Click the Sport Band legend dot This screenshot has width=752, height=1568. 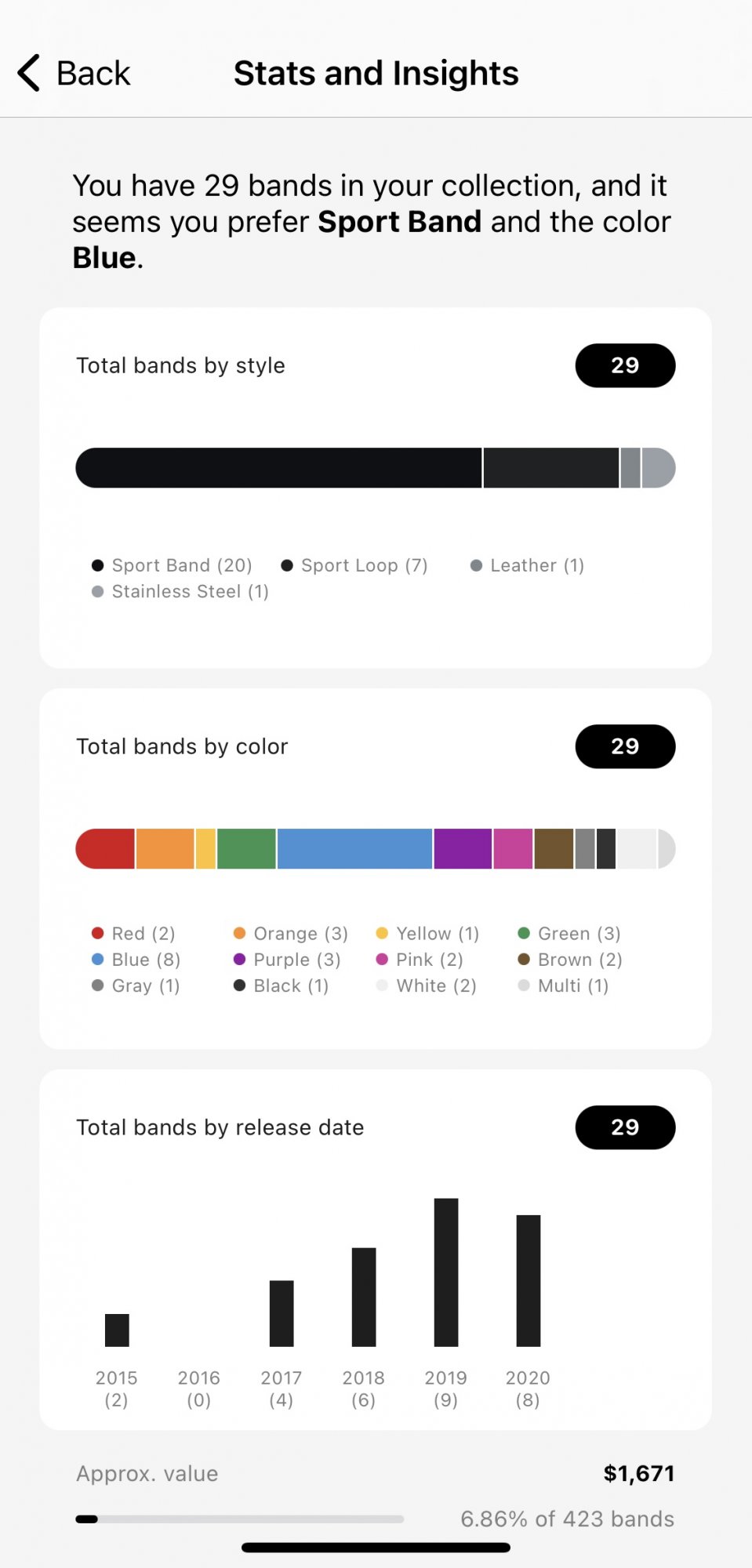98,565
